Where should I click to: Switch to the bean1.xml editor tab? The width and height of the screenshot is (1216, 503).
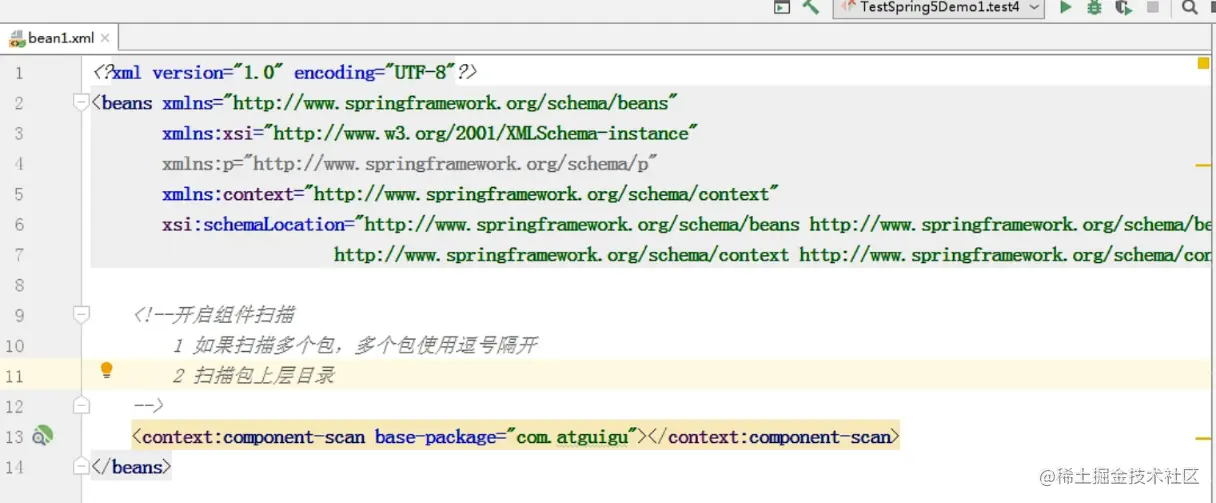(60, 38)
